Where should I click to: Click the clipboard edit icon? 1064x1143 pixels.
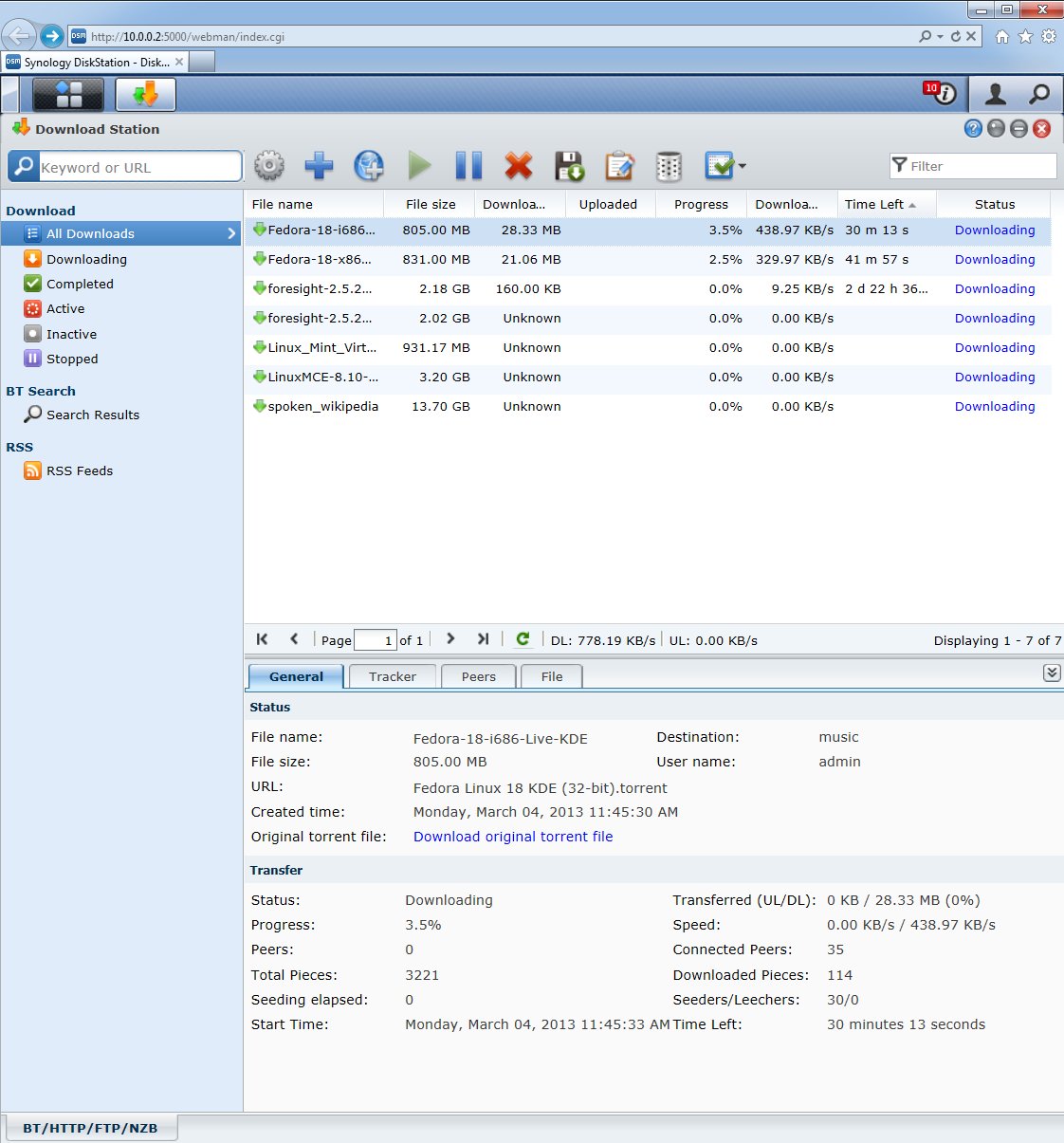pyautogui.click(x=619, y=166)
